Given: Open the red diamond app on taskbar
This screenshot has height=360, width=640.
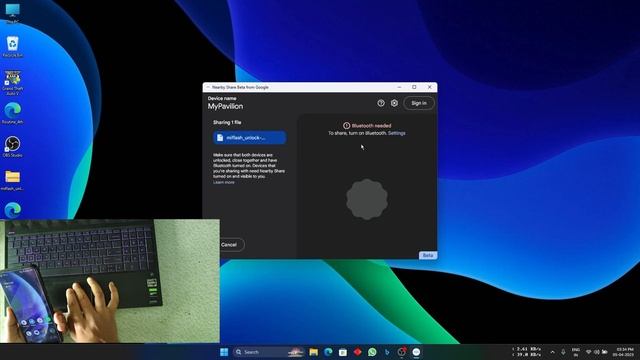Looking at the screenshot, I should [358, 352].
